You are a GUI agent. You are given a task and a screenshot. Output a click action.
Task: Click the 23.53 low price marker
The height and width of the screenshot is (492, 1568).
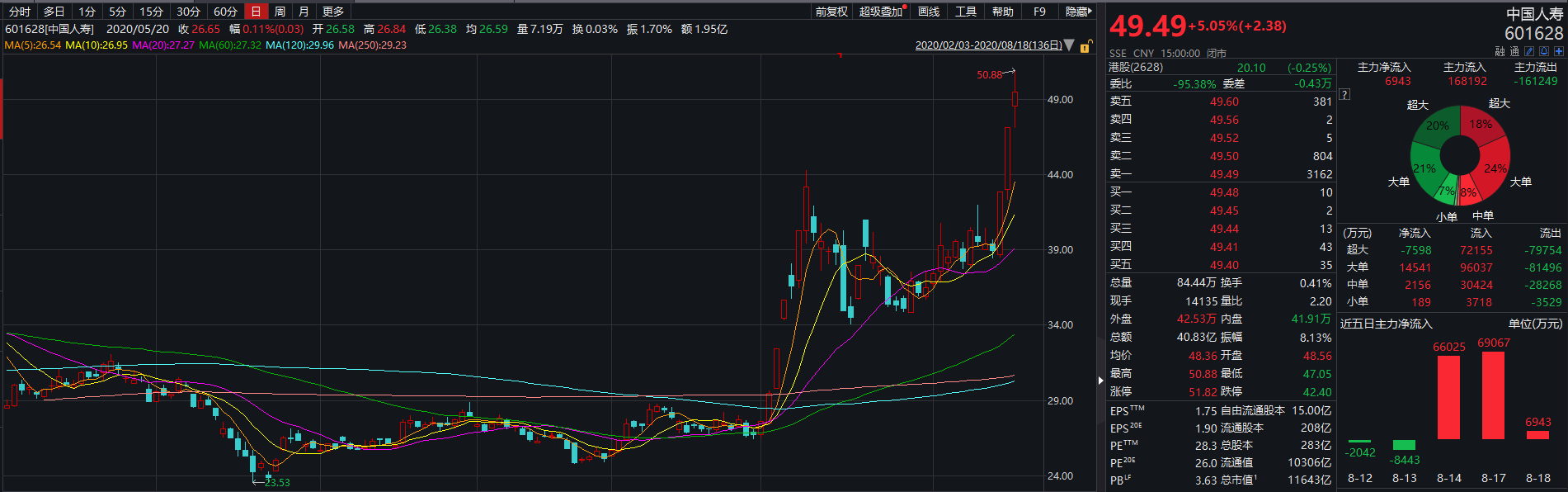tap(277, 483)
